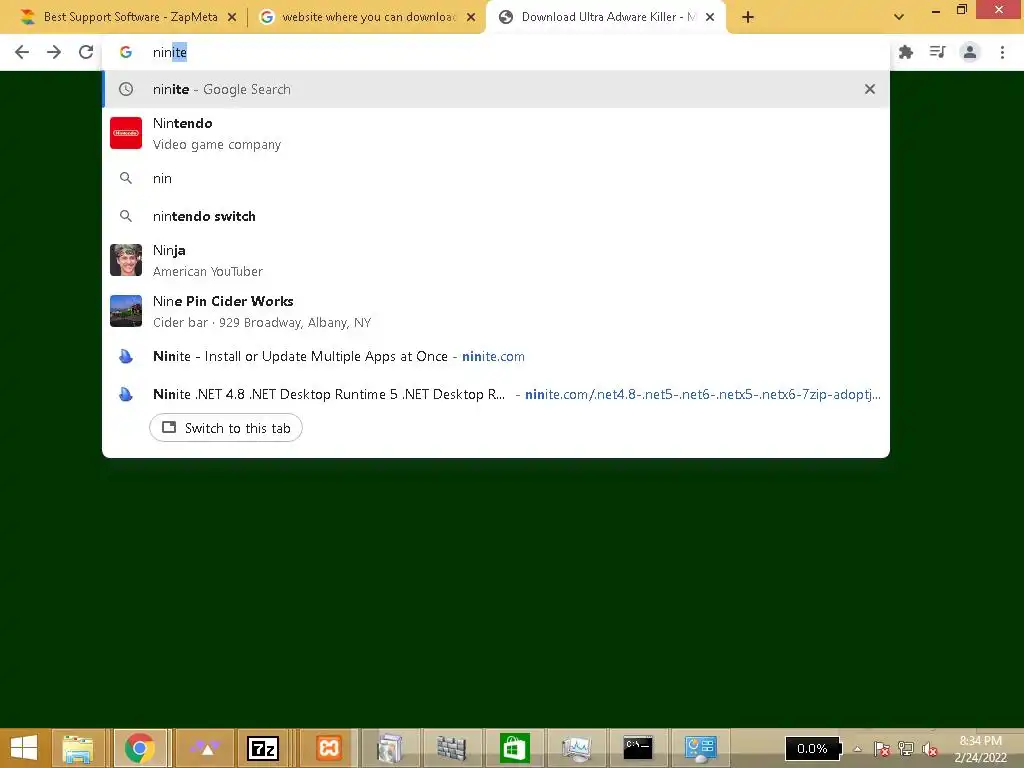Click the Ninja photo thumbnail
1024x768 pixels.
[x=126, y=260]
